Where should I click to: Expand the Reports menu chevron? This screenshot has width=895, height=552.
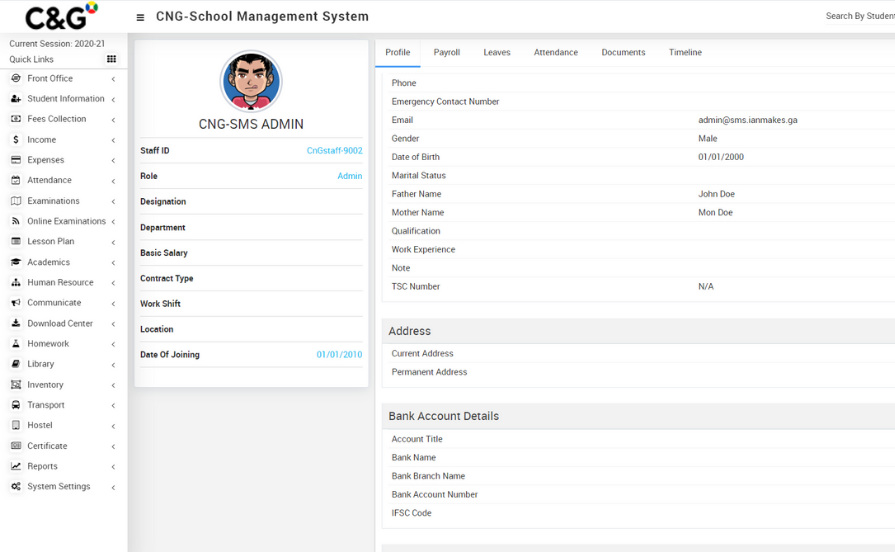[x=113, y=467]
